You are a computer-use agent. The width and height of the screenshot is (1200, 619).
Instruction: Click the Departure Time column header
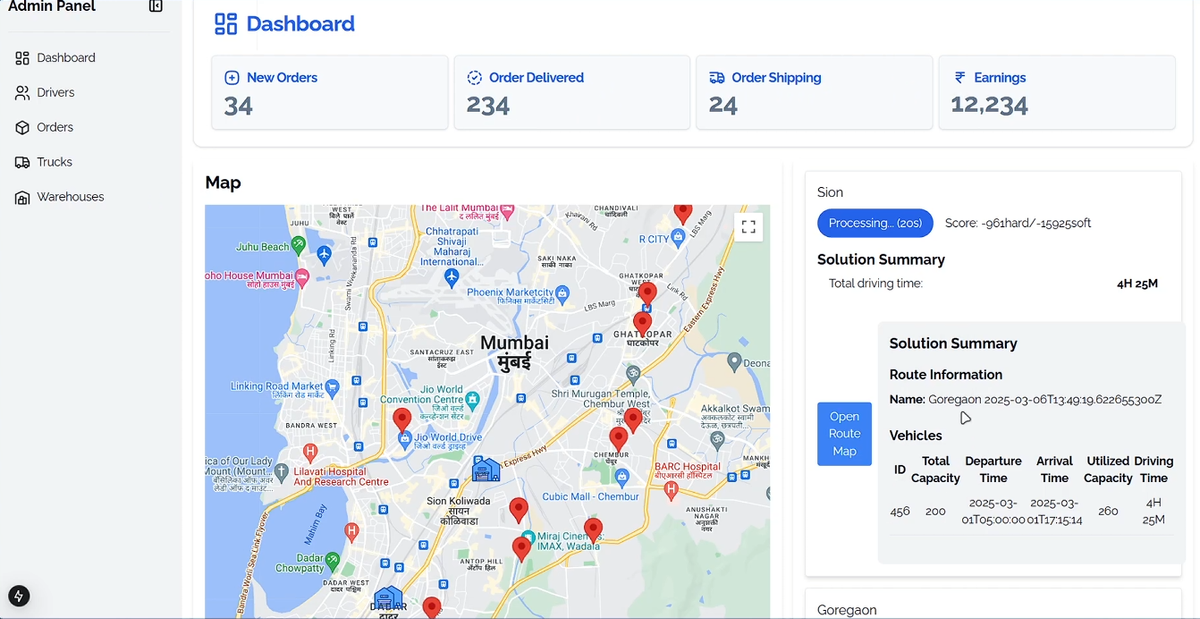[993, 470]
